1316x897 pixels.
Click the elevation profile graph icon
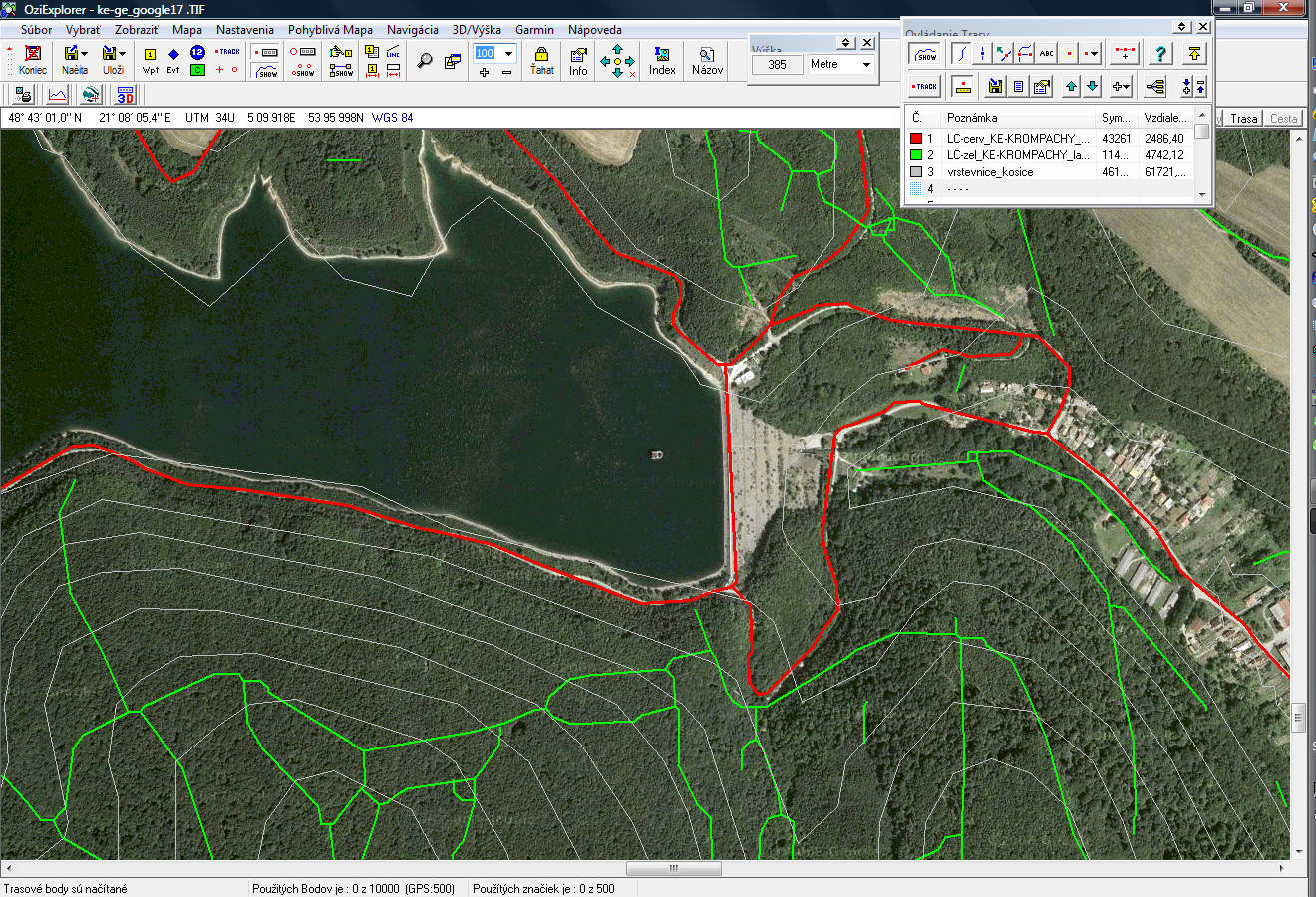(x=57, y=95)
